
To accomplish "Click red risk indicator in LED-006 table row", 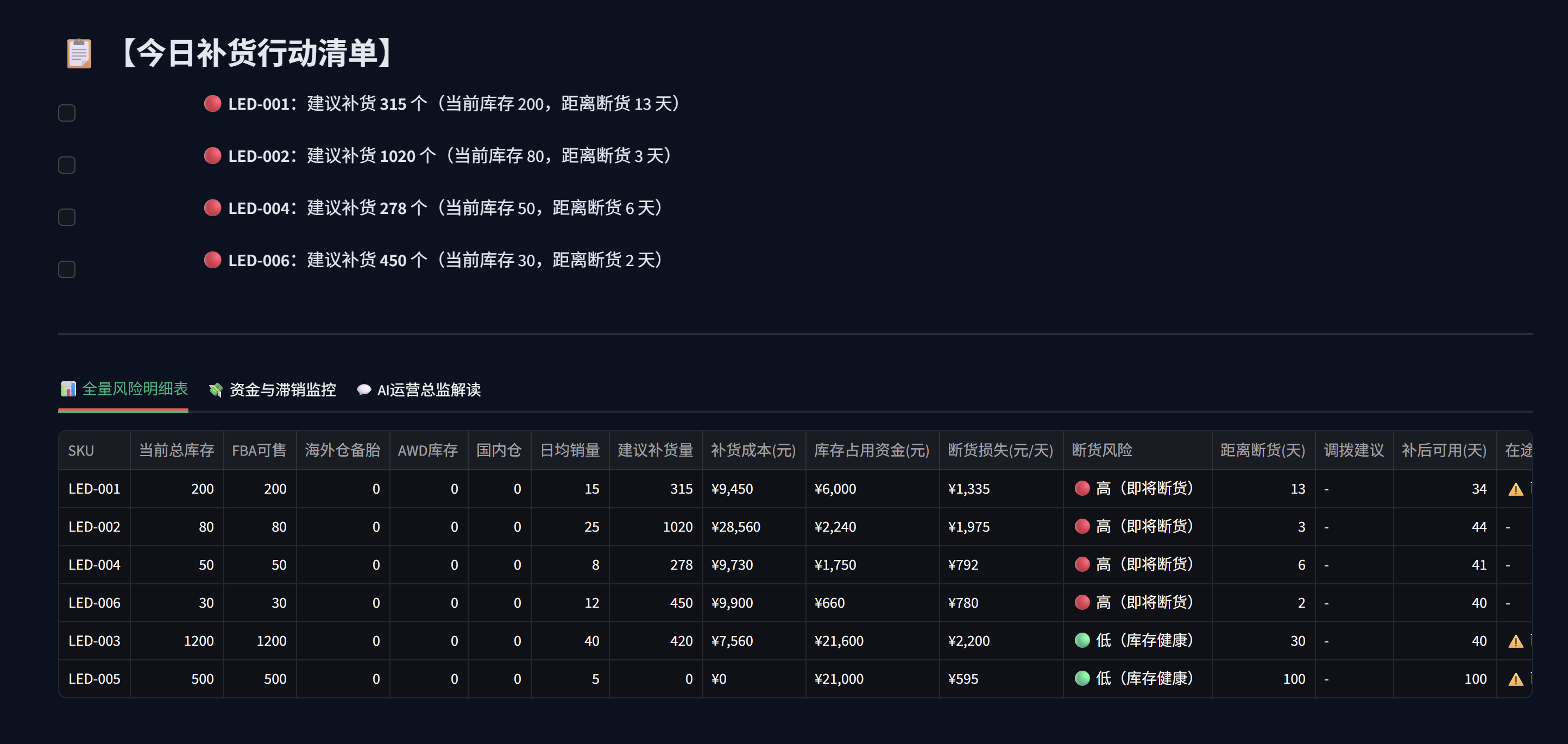I will pos(1082,603).
